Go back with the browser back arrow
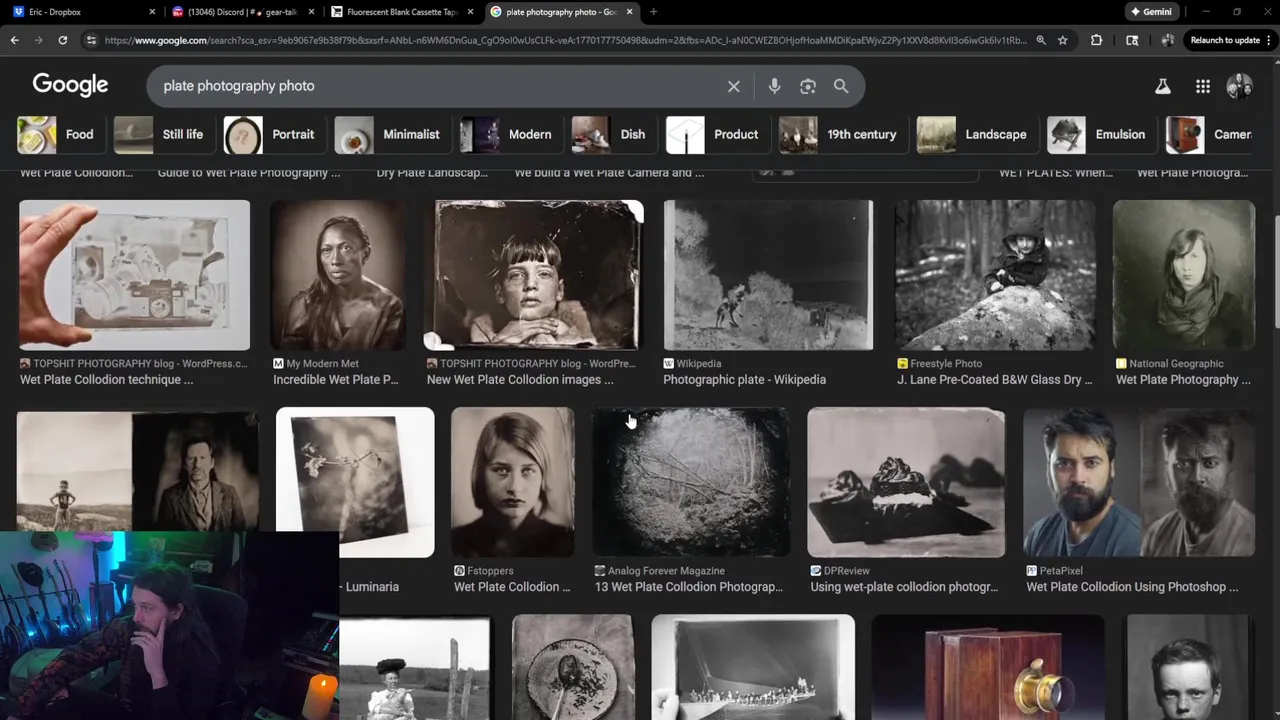The width and height of the screenshot is (1280, 720). point(14,40)
